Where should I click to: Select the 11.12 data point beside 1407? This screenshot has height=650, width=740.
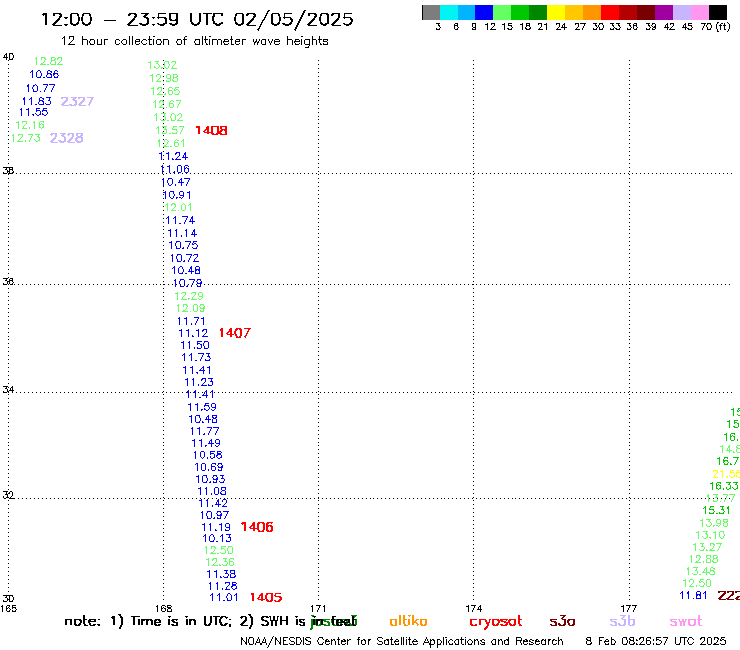[x=193, y=333]
